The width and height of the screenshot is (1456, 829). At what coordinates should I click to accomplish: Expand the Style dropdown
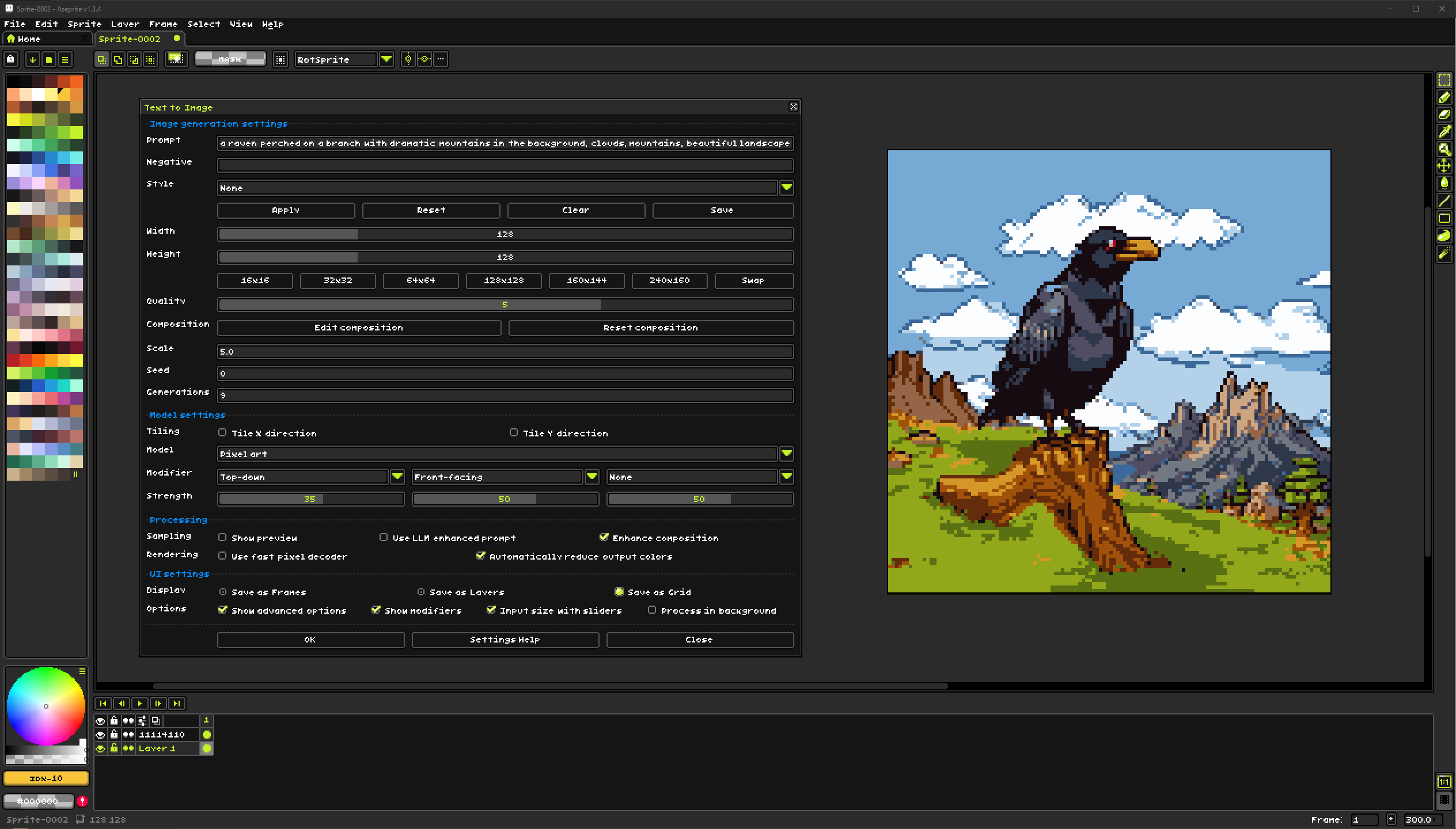click(x=786, y=188)
